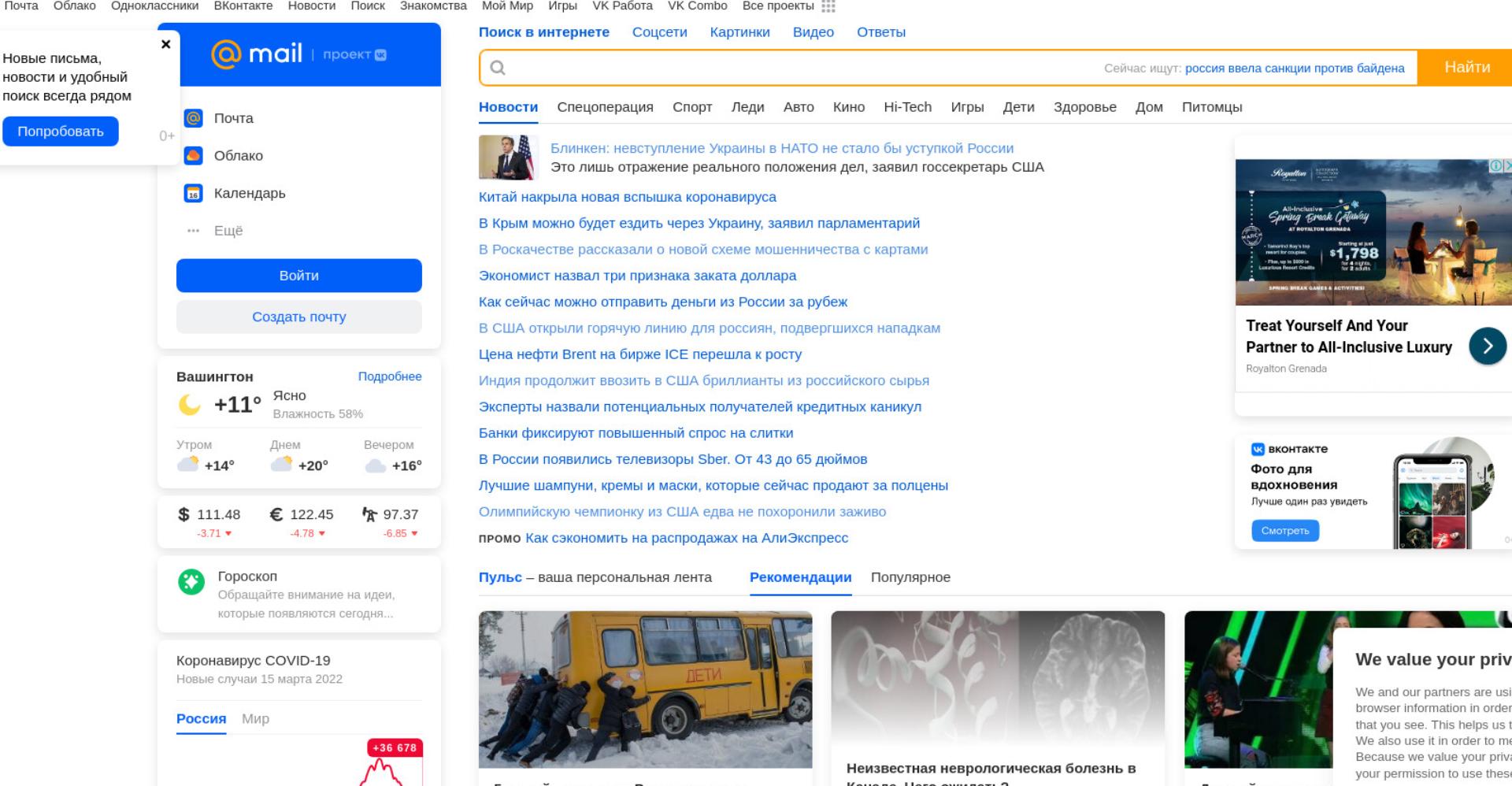Click suggested query about санкции против байдена
Image resolution: width=1512 pixels, height=786 pixels.
point(1295,69)
